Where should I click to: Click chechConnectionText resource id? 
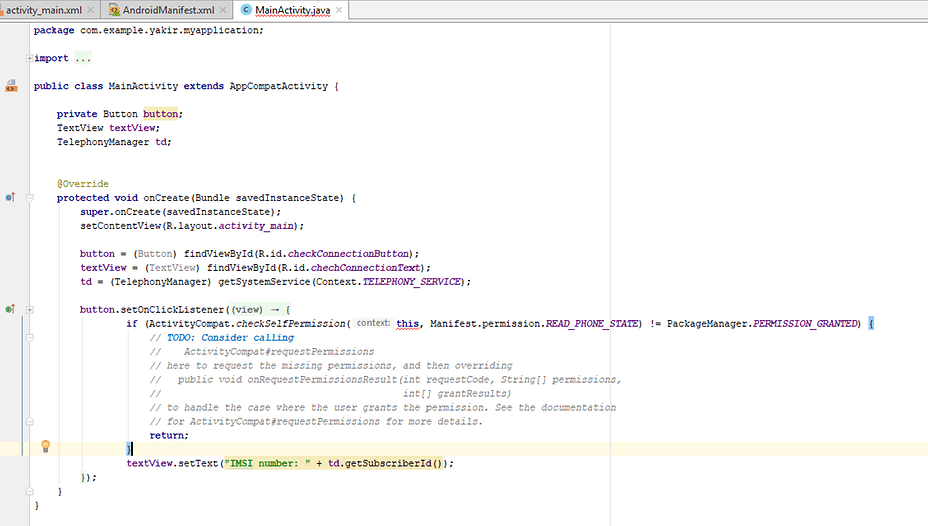(x=365, y=267)
